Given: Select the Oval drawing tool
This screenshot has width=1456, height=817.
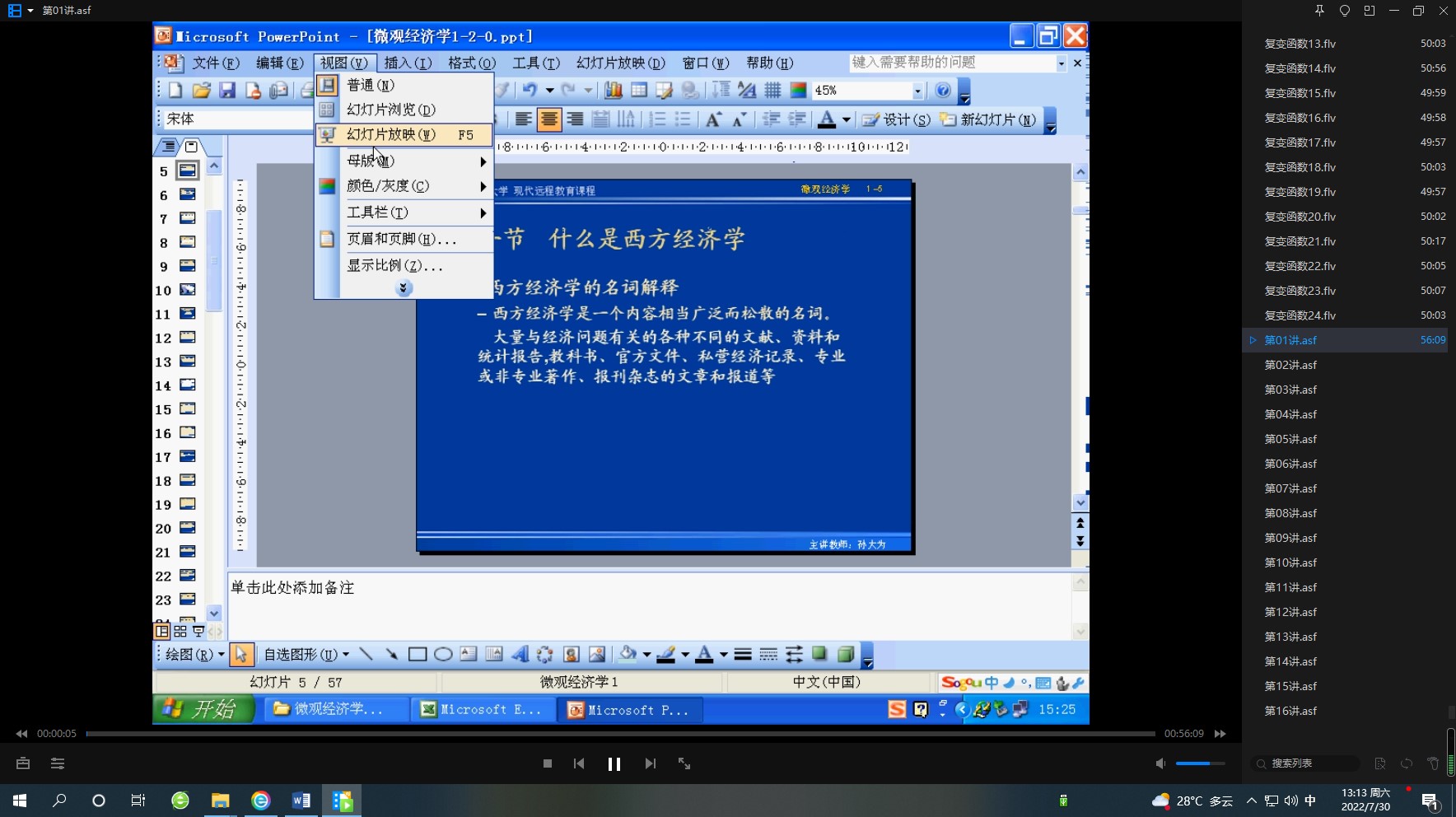Looking at the screenshot, I should pos(443,655).
